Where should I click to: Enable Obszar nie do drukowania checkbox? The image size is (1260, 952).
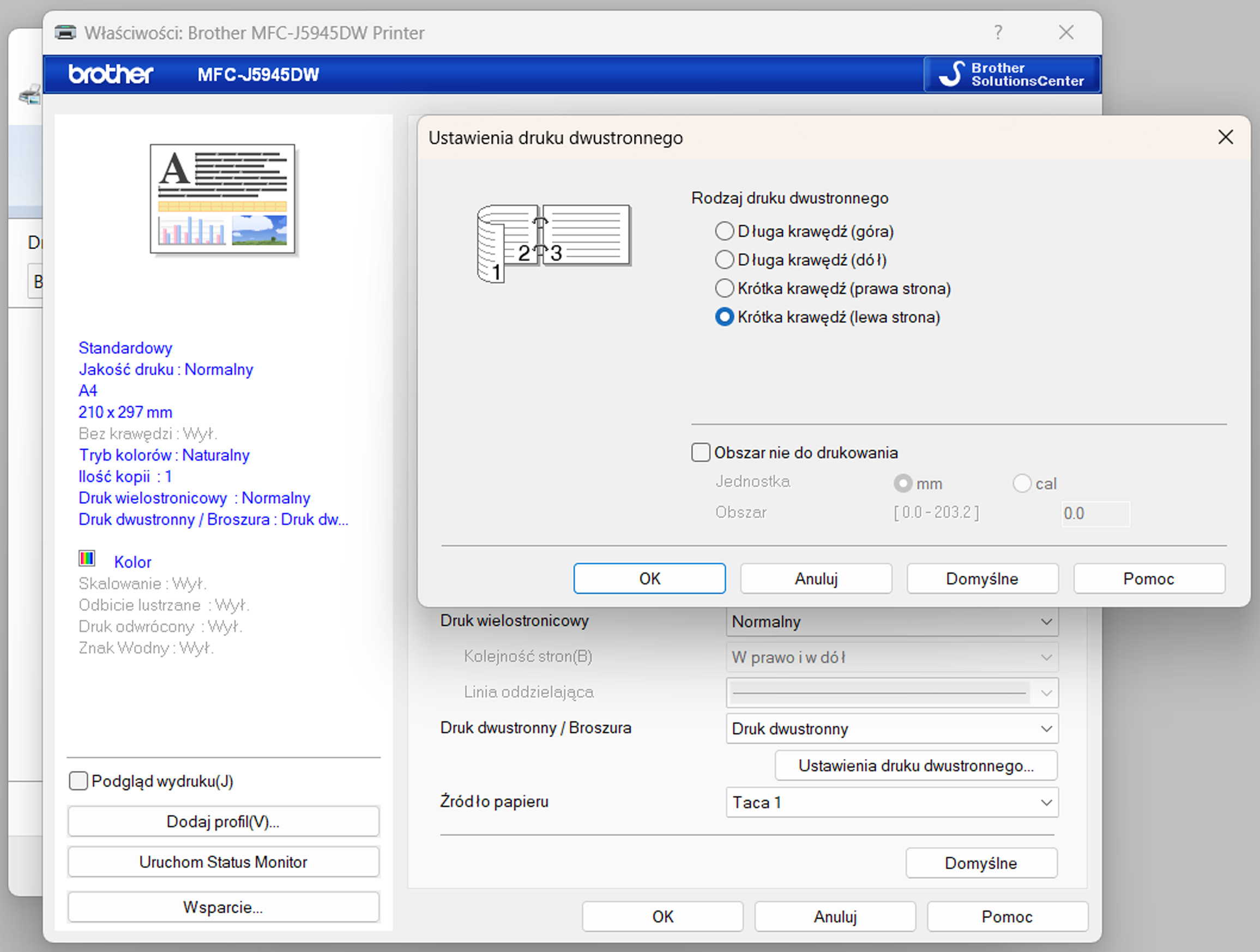701,453
